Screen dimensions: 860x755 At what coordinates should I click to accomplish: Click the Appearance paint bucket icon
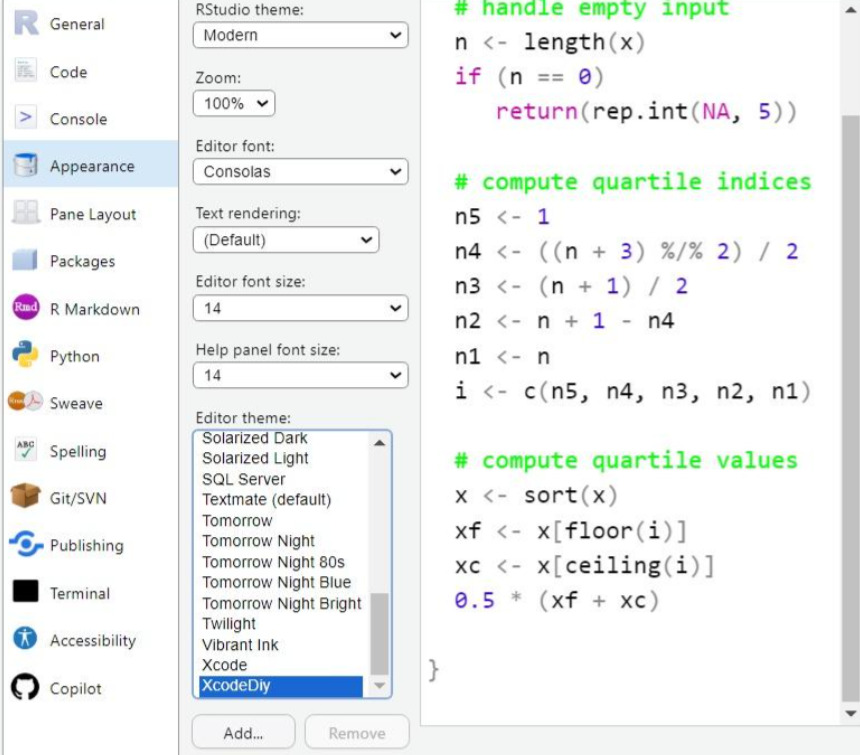(x=25, y=165)
